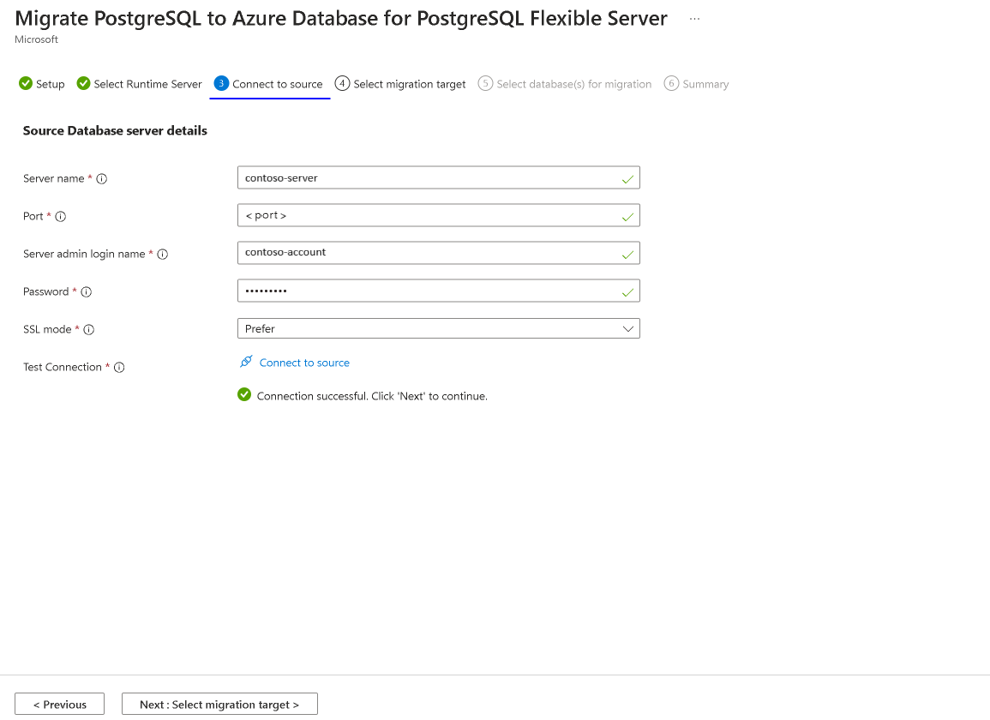990x720 pixels.
Task: Click the info icon next to Port
Action: click(61, 217)
